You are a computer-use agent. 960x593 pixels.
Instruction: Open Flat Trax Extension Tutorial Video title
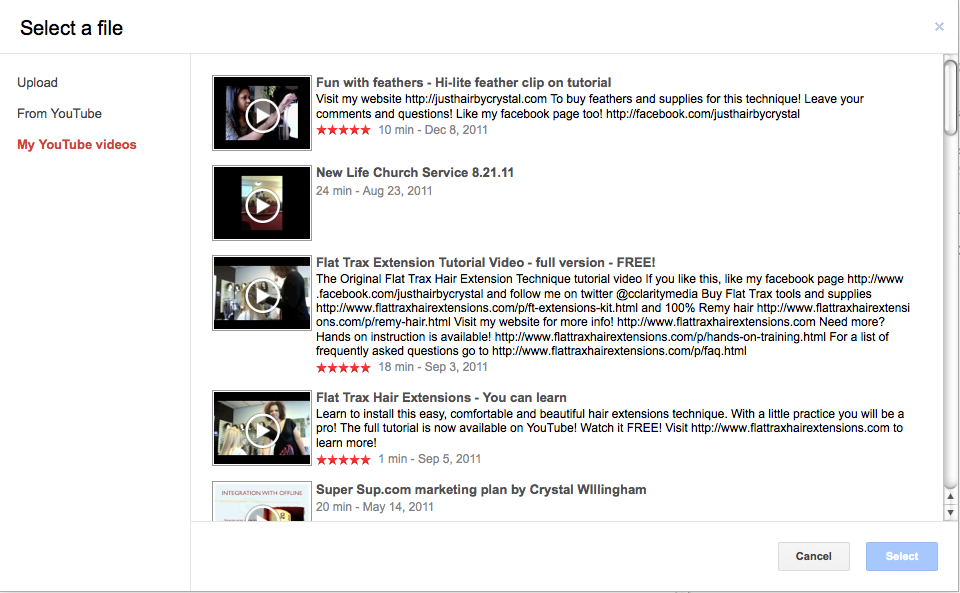click(486, 263)
